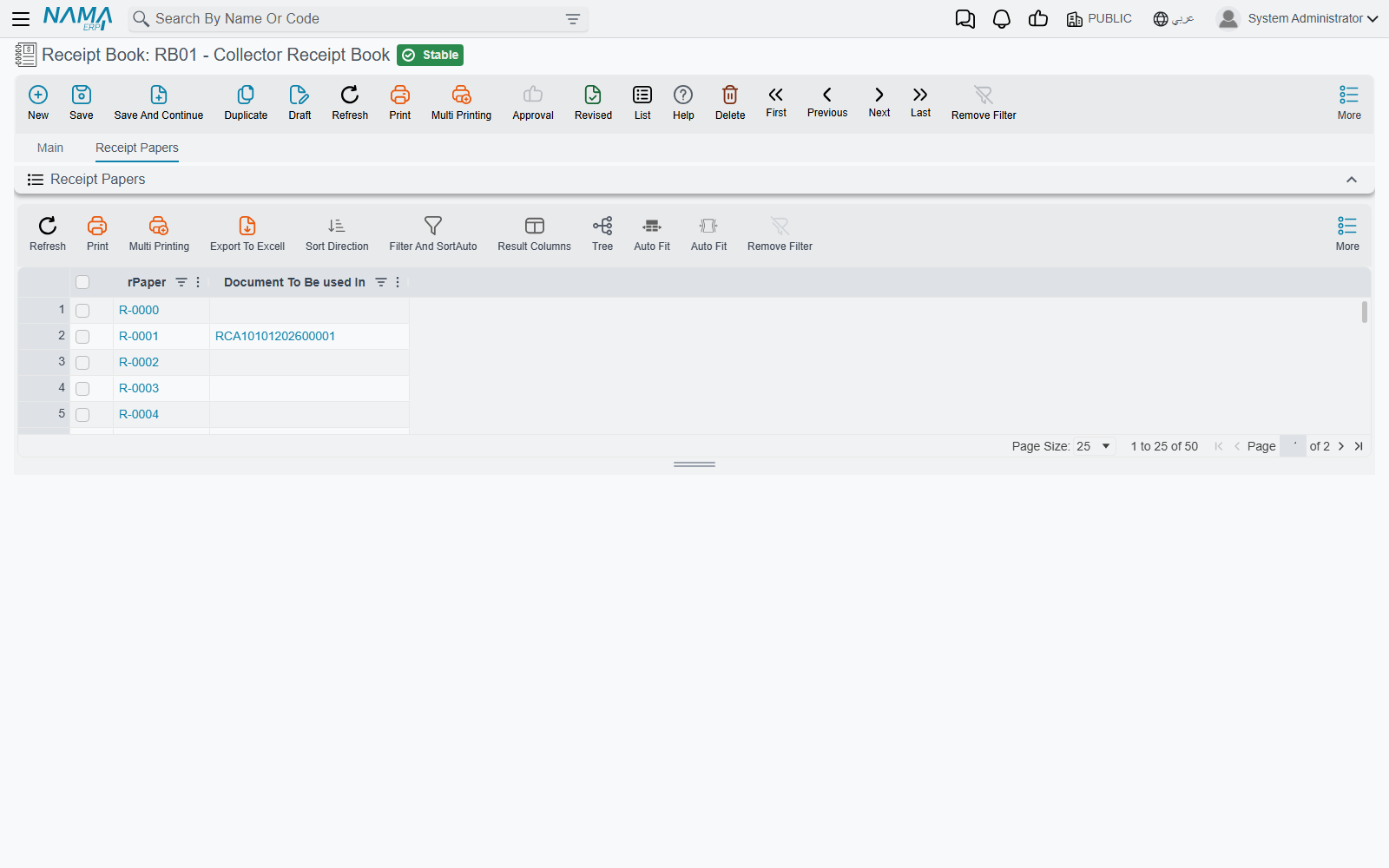Open receipt paper R-0003 link
This screenshot has height=868, width=1389.
139,388
